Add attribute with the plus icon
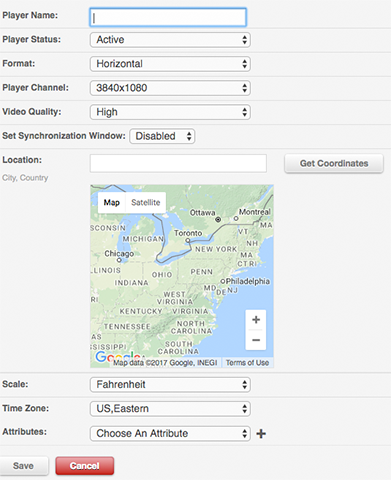This screenshot has height=480, width=391. (261, 434)
